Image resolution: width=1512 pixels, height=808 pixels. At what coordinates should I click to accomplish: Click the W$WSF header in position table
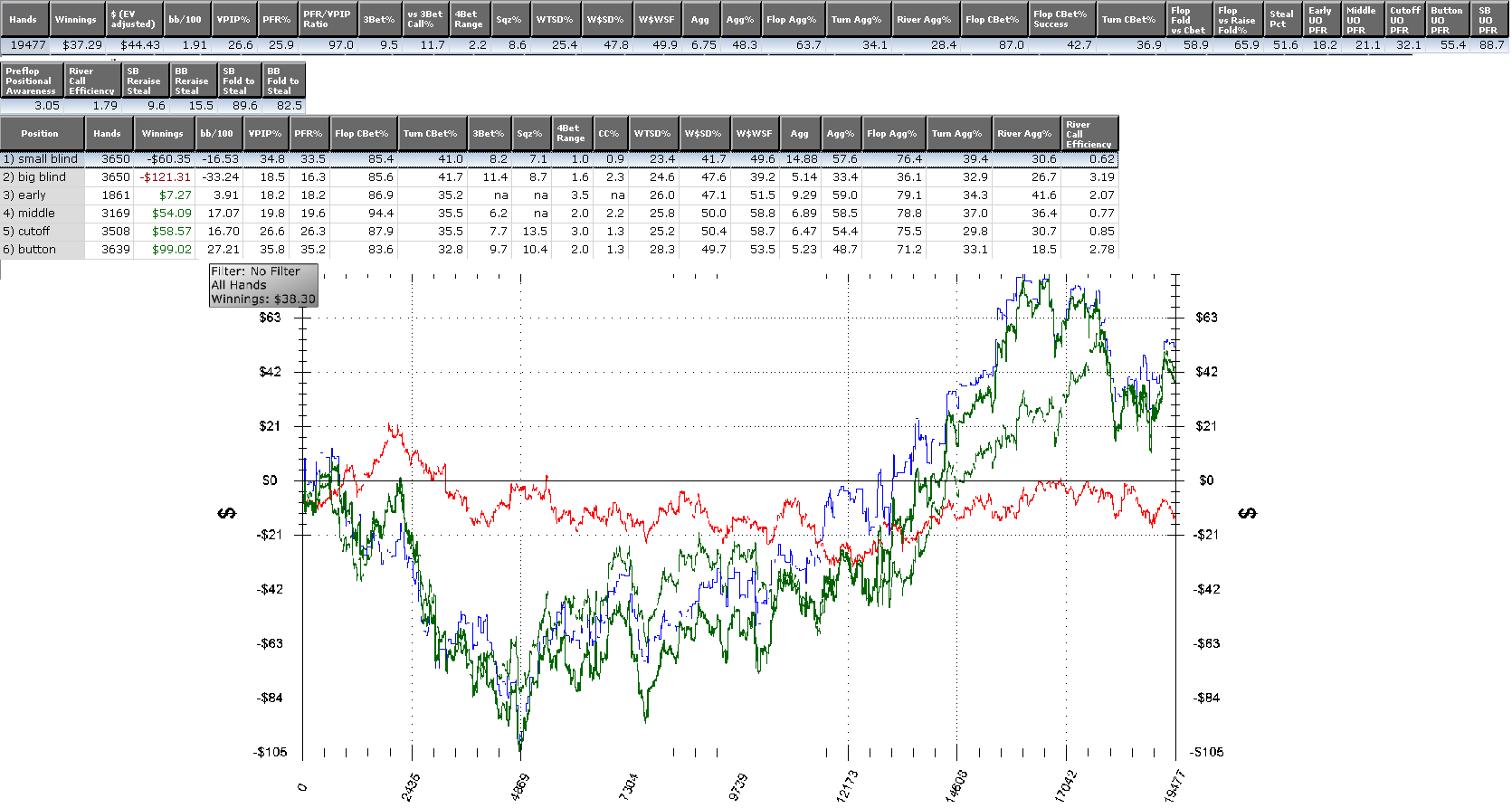click(755, 133)
